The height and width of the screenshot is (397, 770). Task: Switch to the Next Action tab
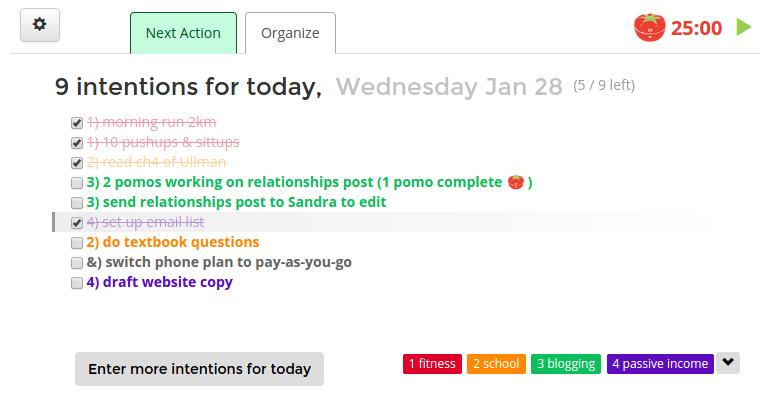click(x=183, y=33)
